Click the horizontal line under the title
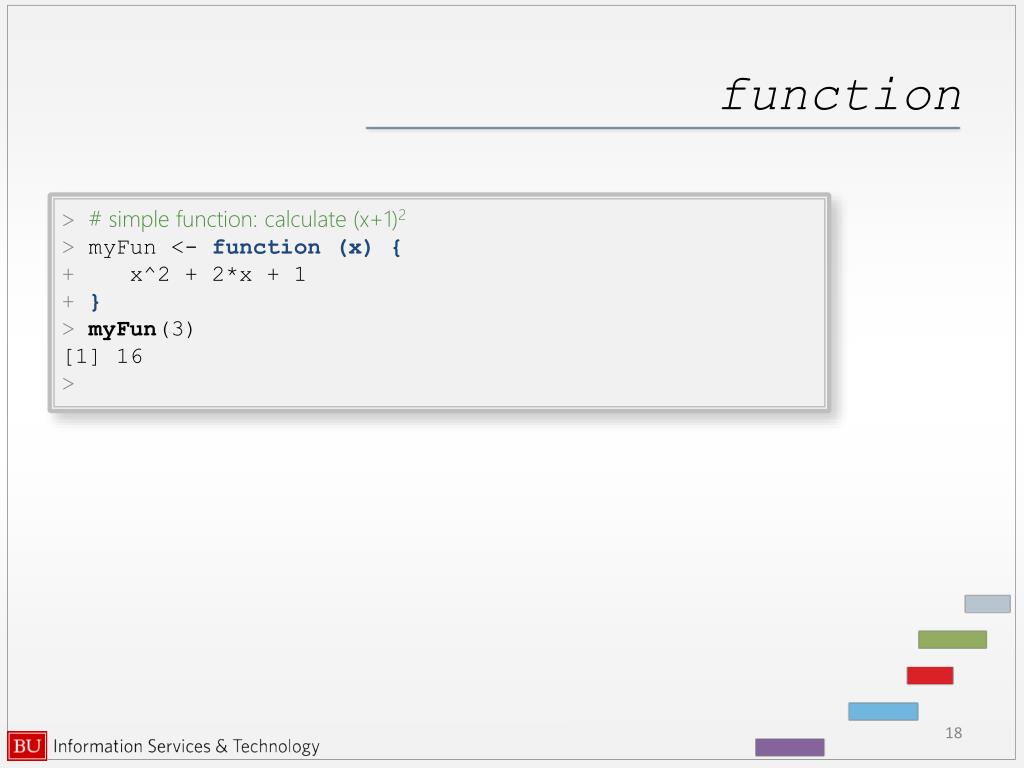Screen dimensions: 1024x768 click(x=662, y=128)
